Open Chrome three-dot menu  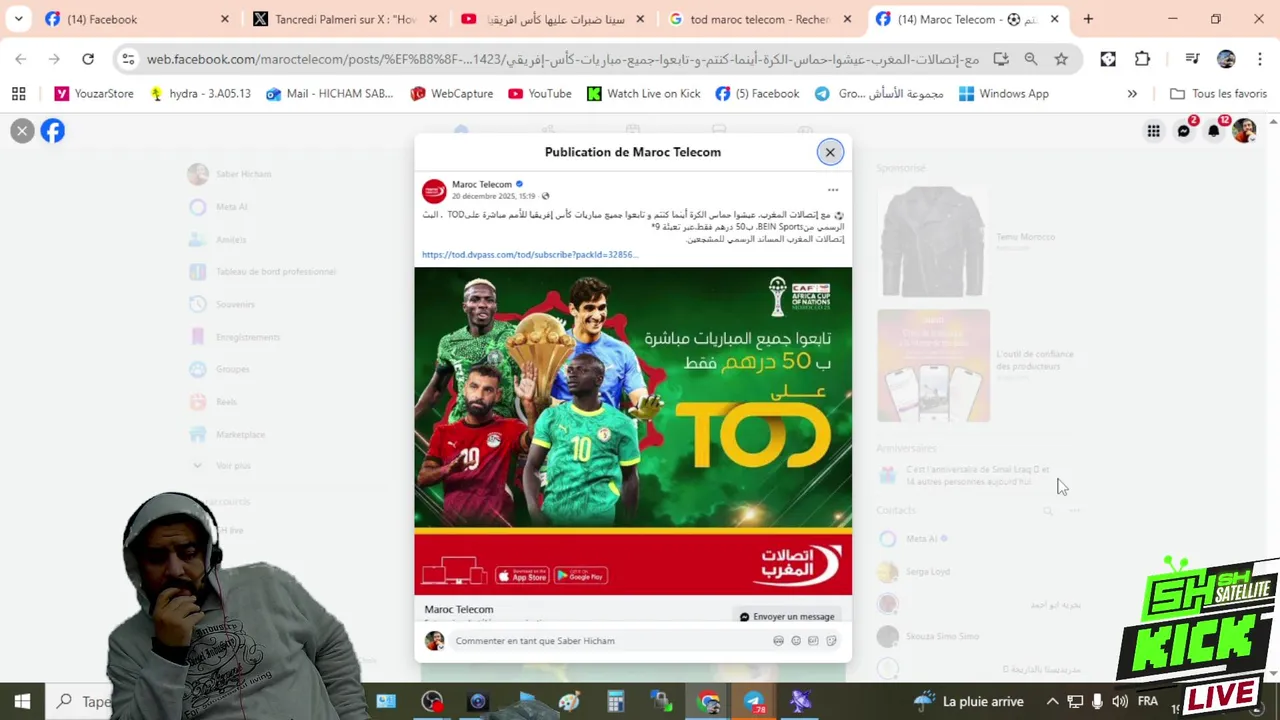(x=1259, y=59)
